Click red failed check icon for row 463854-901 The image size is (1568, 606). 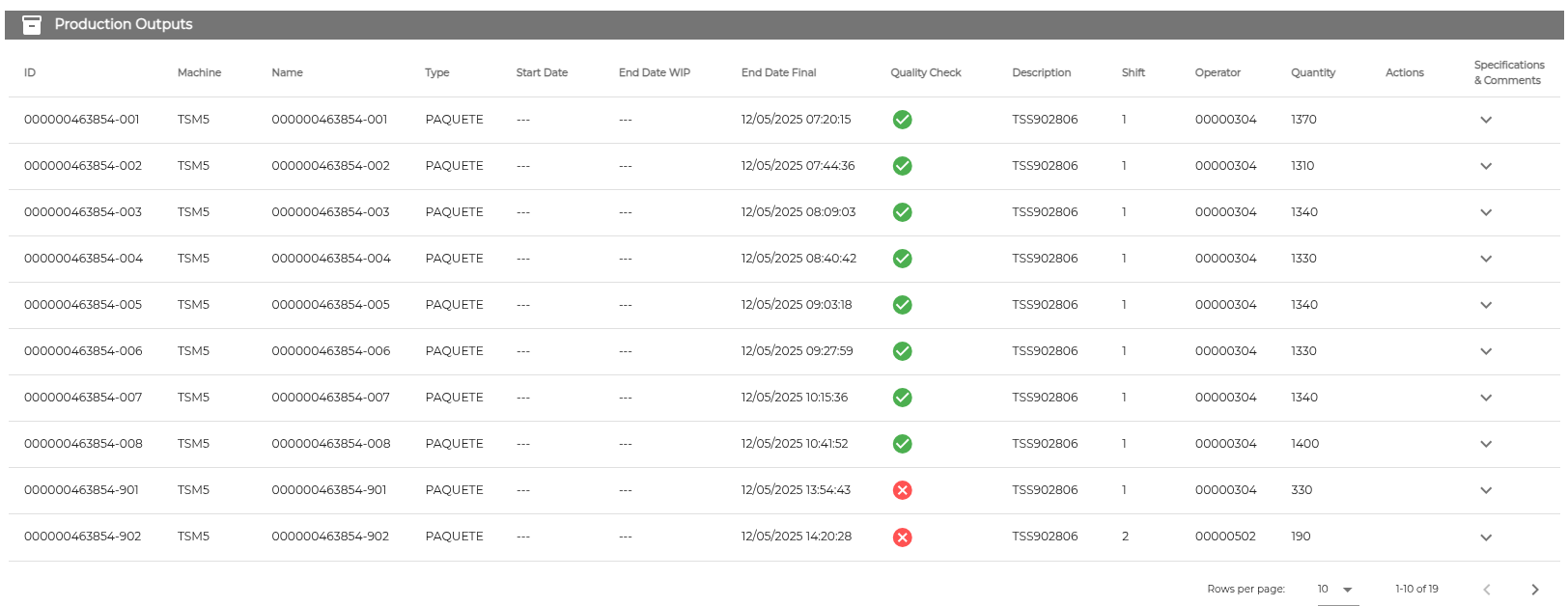click(903, 490)
